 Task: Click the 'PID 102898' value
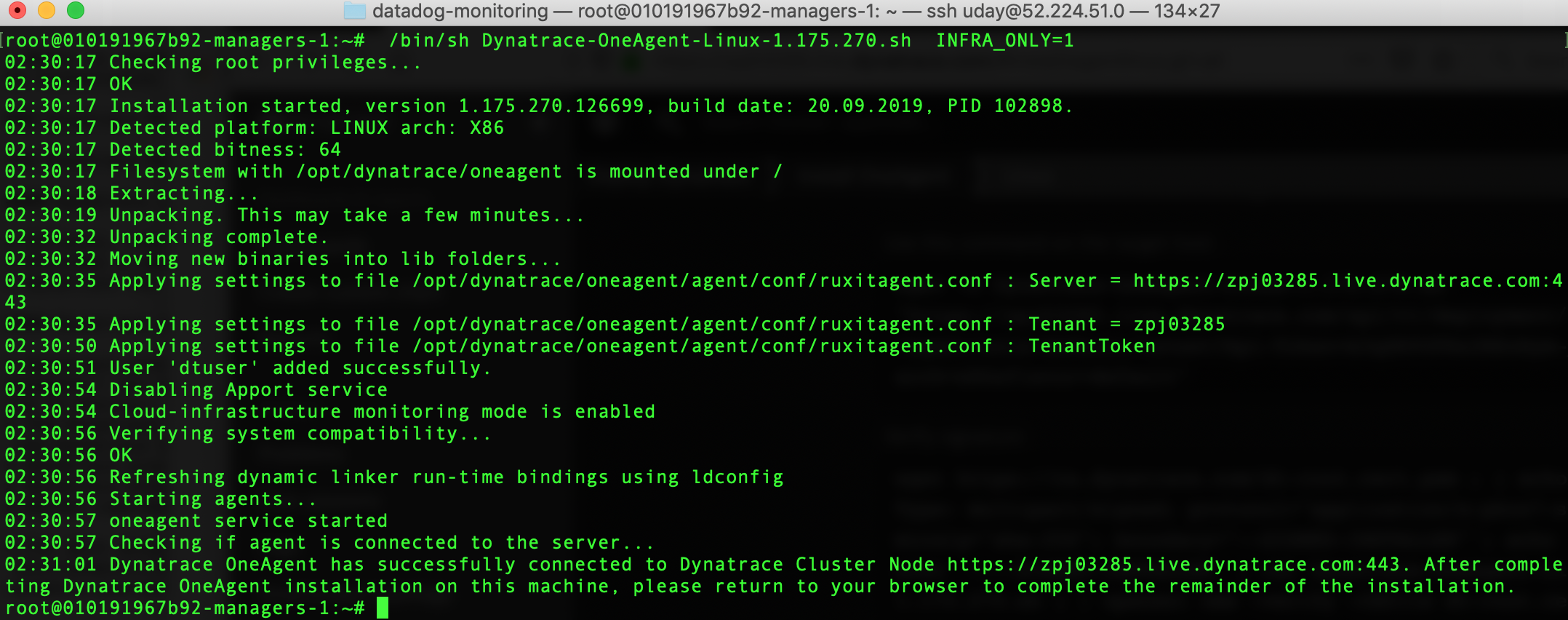point(1005,106)
